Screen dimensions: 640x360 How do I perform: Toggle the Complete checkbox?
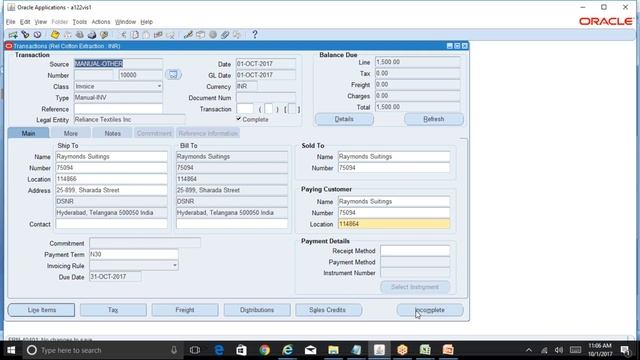click(239, 118)
